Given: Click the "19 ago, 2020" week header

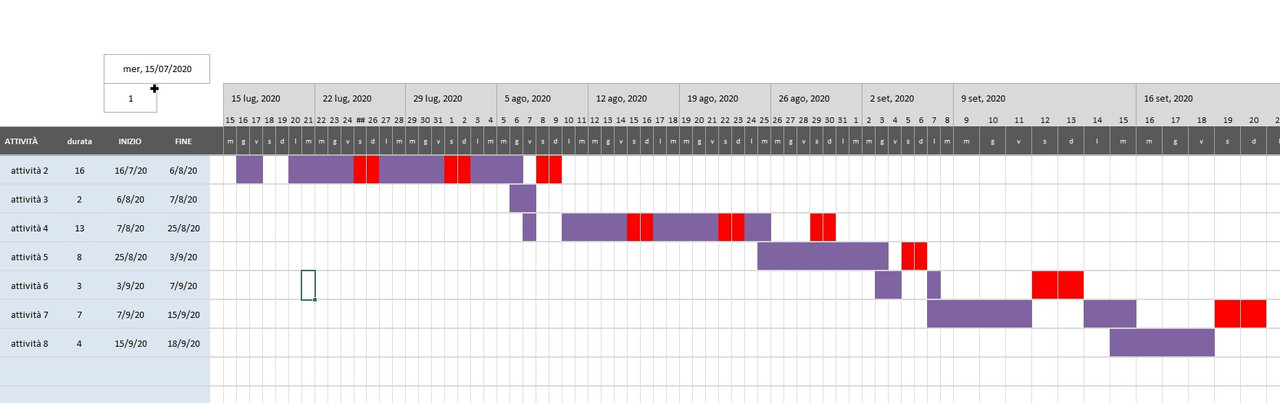Looking at the screenshot, I should point(724,99).
